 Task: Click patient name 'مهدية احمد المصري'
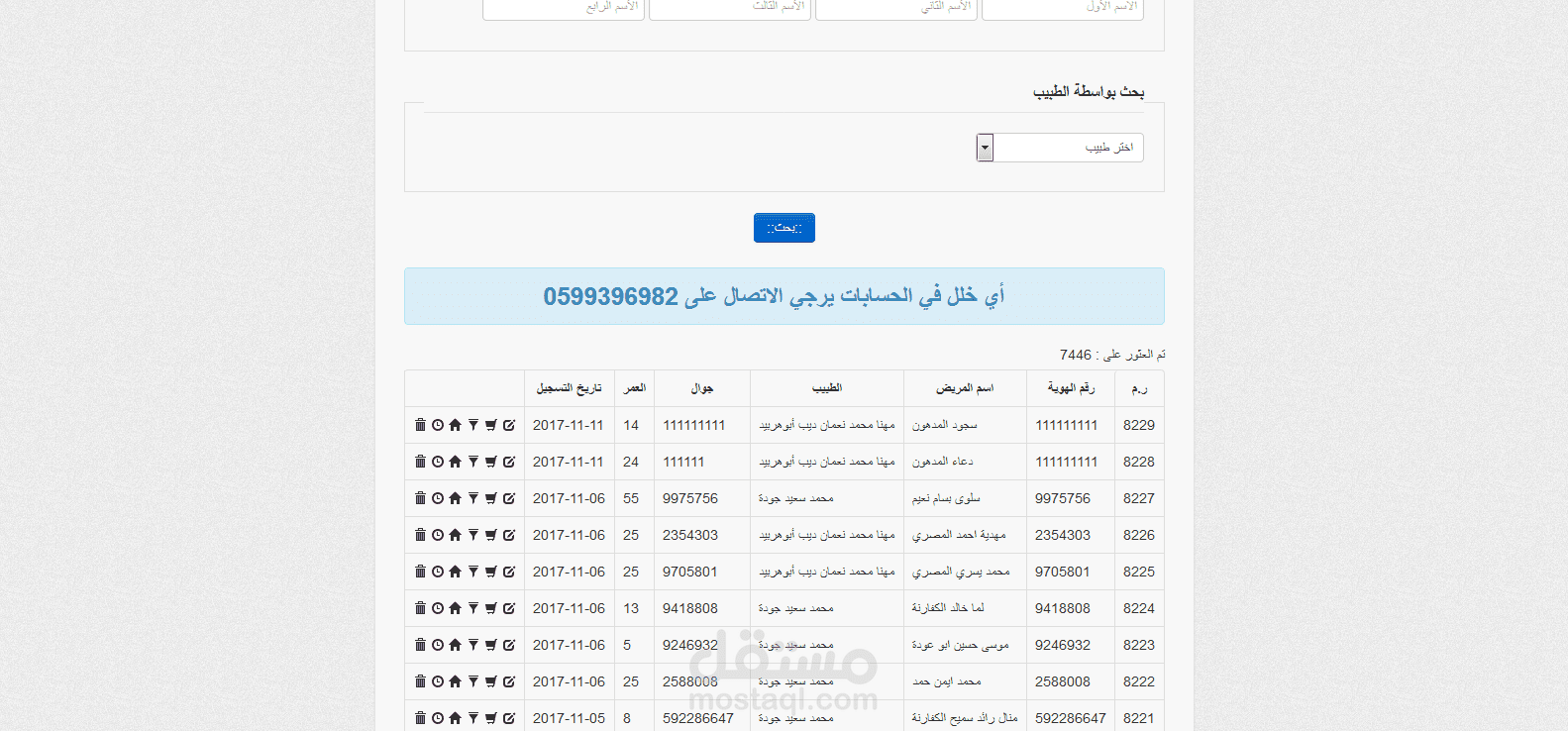959,535
